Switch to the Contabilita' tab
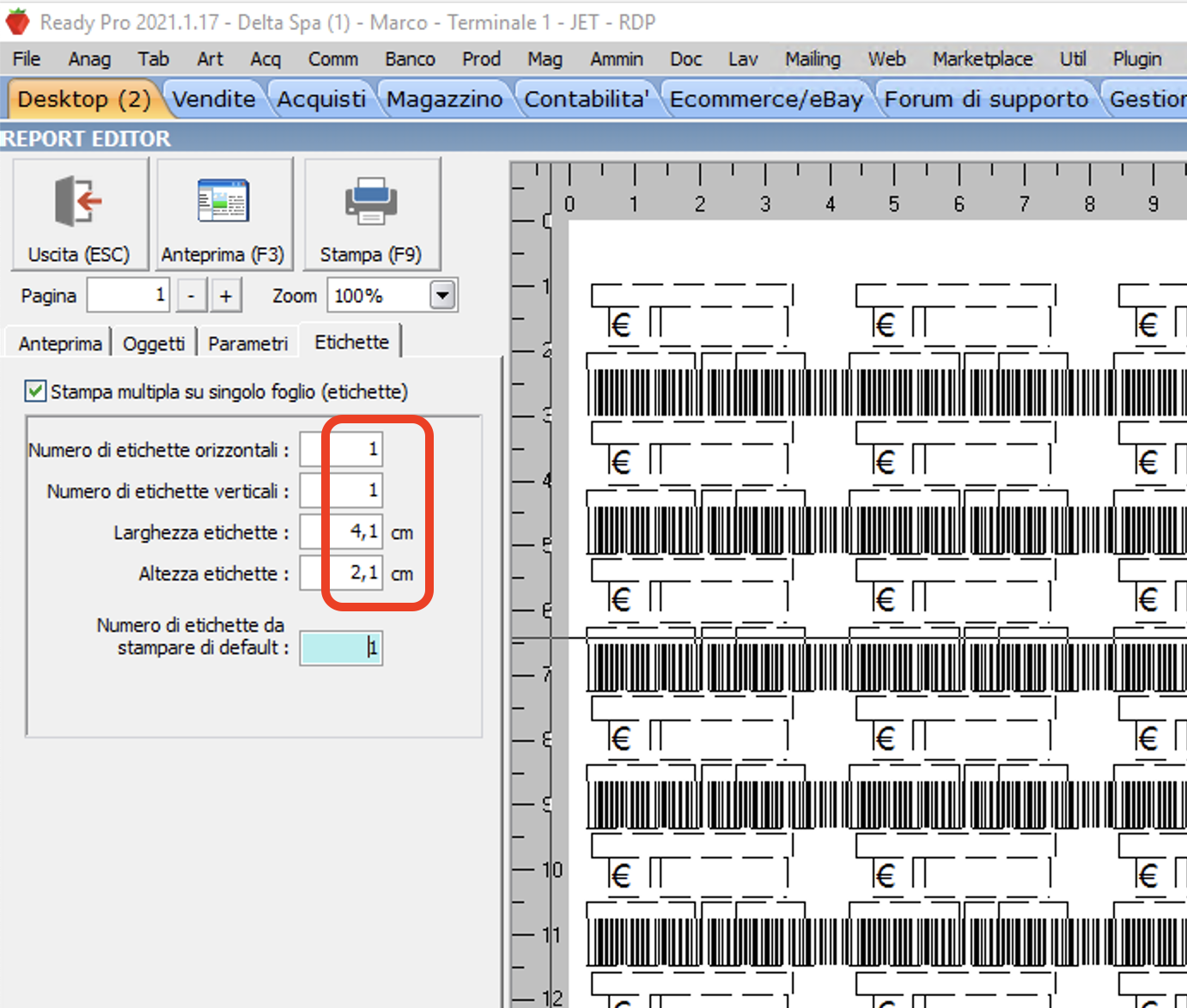This screenshot has width=1187, height=1008. pos(587,100)
